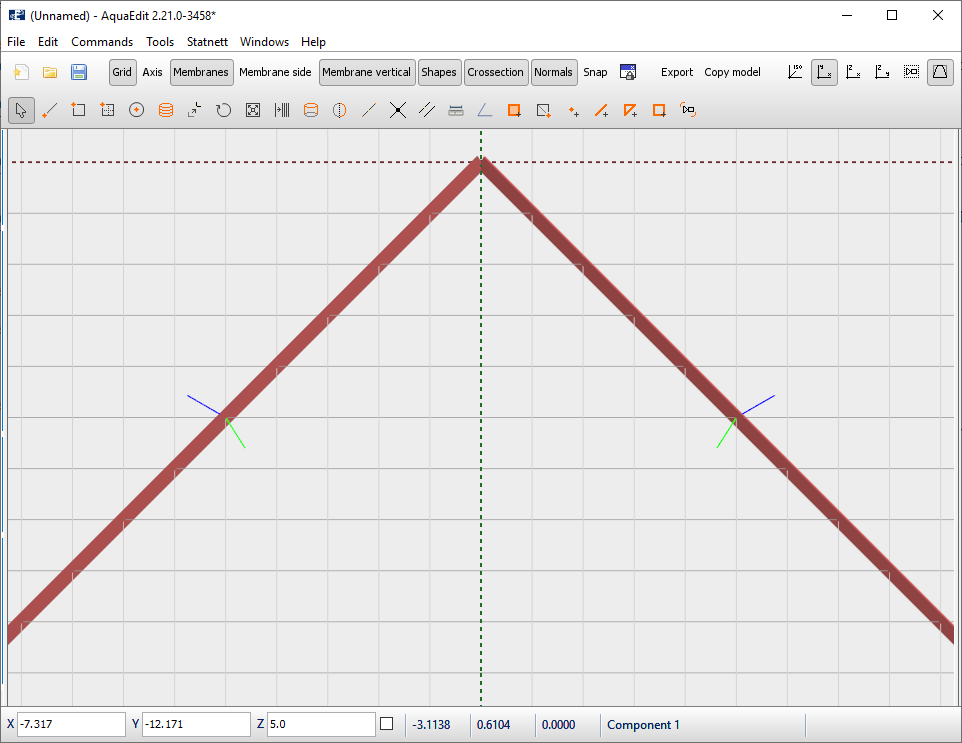Select the array distribute lines tool
This screenshot has height=743, width=962.
[282, 110]
